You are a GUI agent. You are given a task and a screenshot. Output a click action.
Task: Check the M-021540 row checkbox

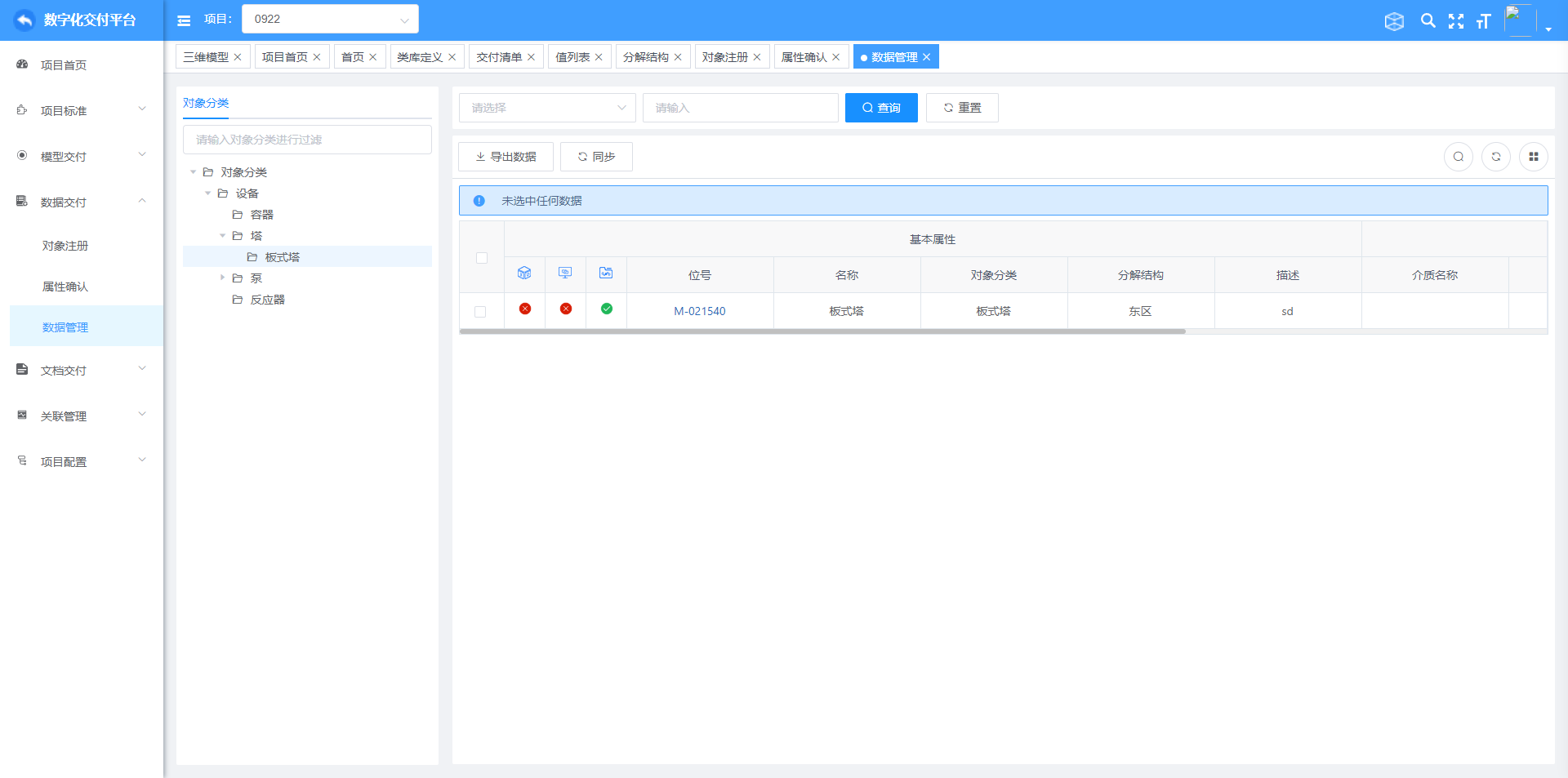480,312
